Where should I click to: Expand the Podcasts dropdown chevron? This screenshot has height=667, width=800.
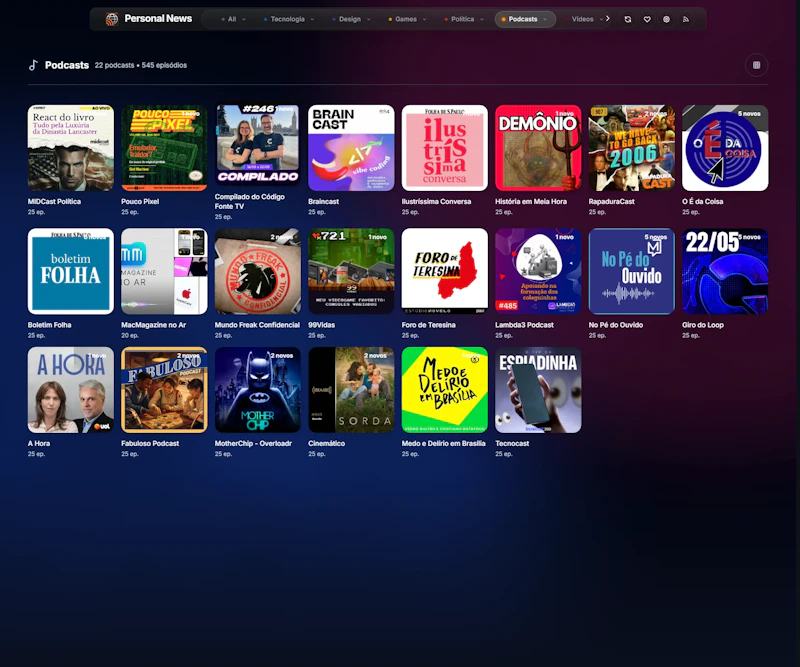click(x=545, y=19)
